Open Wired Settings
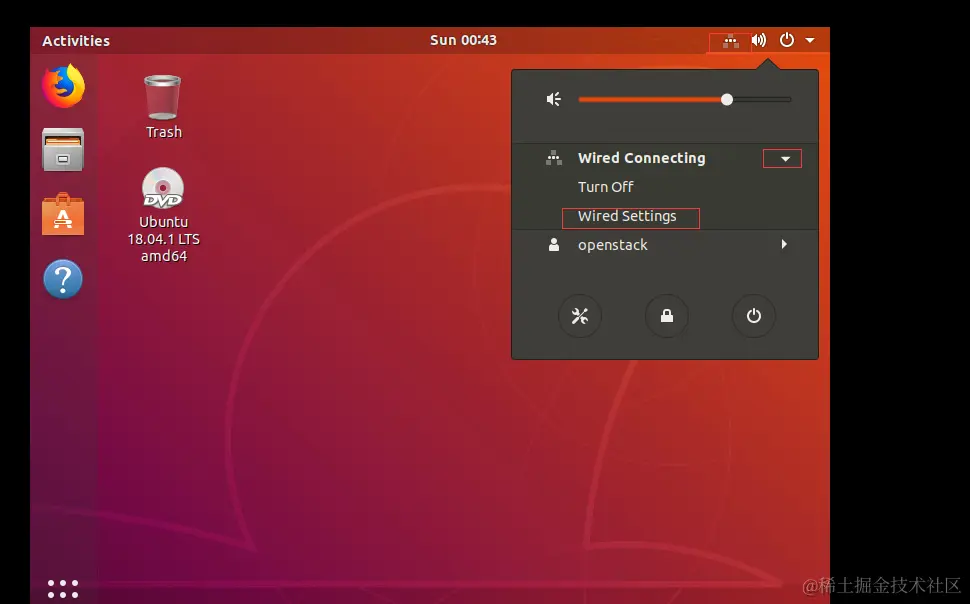 tap(627, 216)
